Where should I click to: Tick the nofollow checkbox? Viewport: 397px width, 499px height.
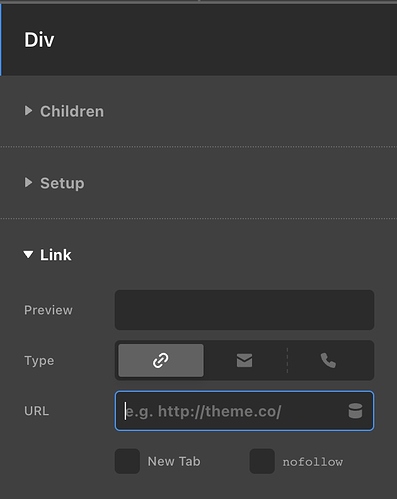[x=262, y=461]
